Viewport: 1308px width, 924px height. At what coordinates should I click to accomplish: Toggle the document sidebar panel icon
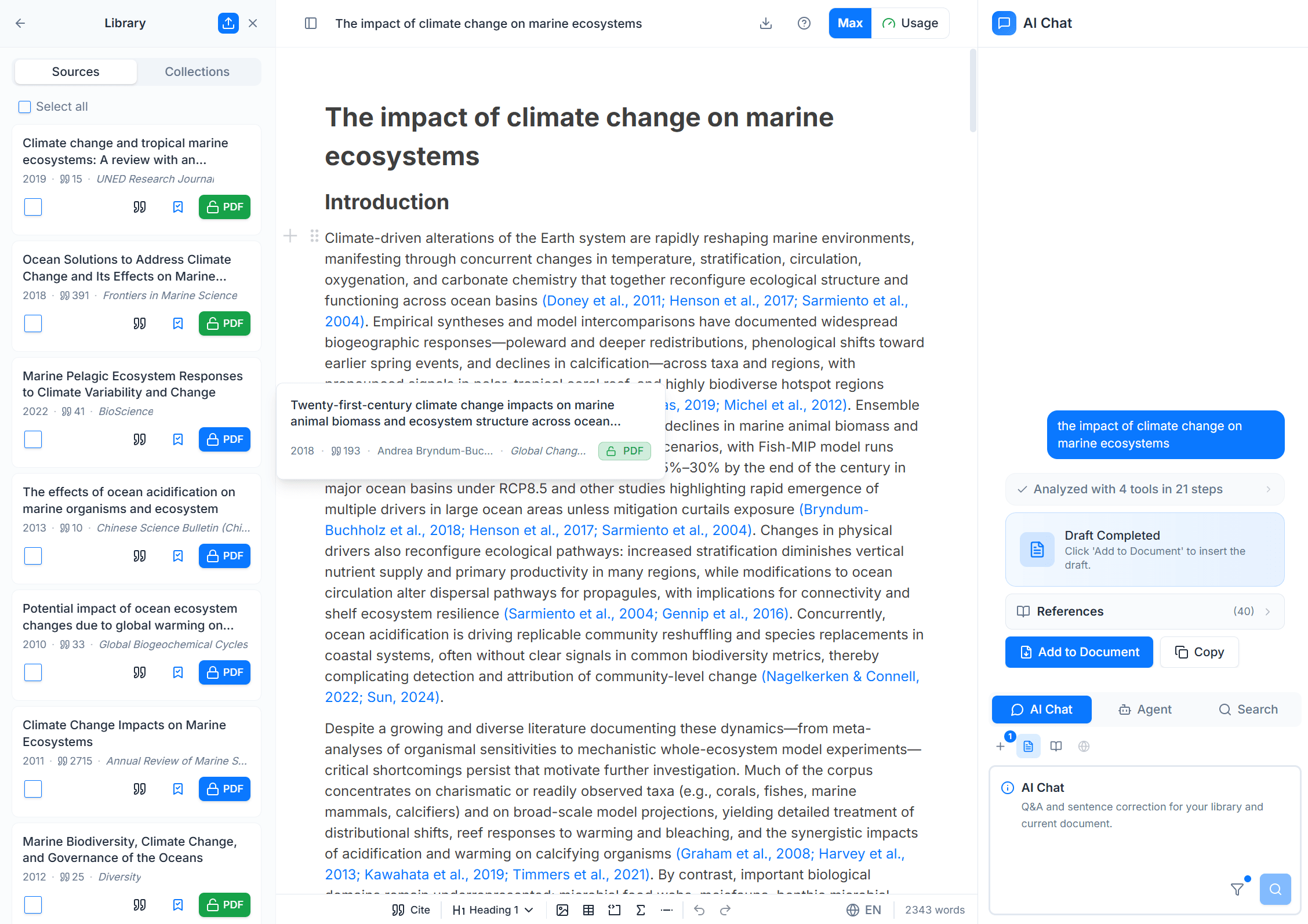tap(311, 23)
